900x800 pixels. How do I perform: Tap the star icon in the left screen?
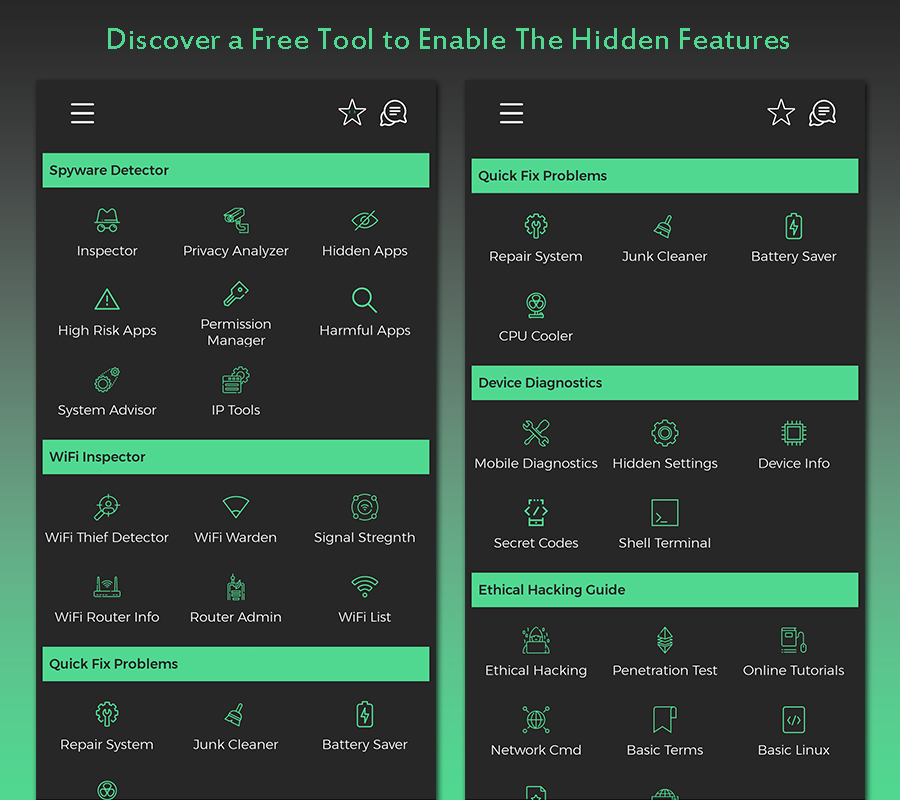tap(352, 112)
